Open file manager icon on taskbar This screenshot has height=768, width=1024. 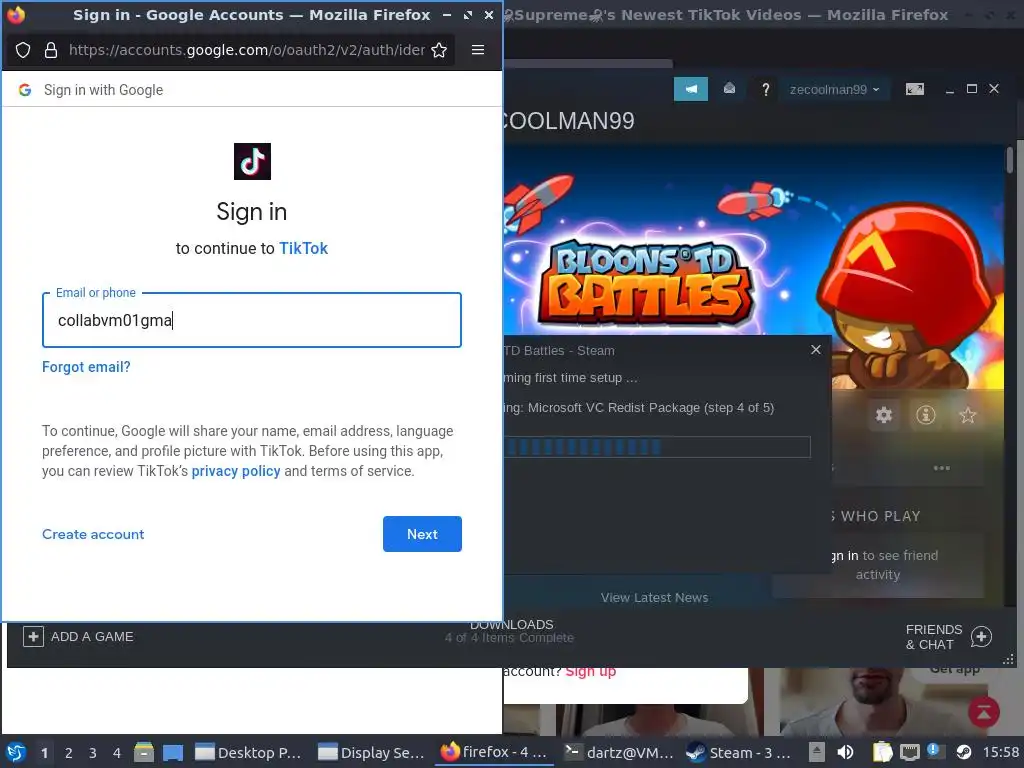click(x=144, y=752)
